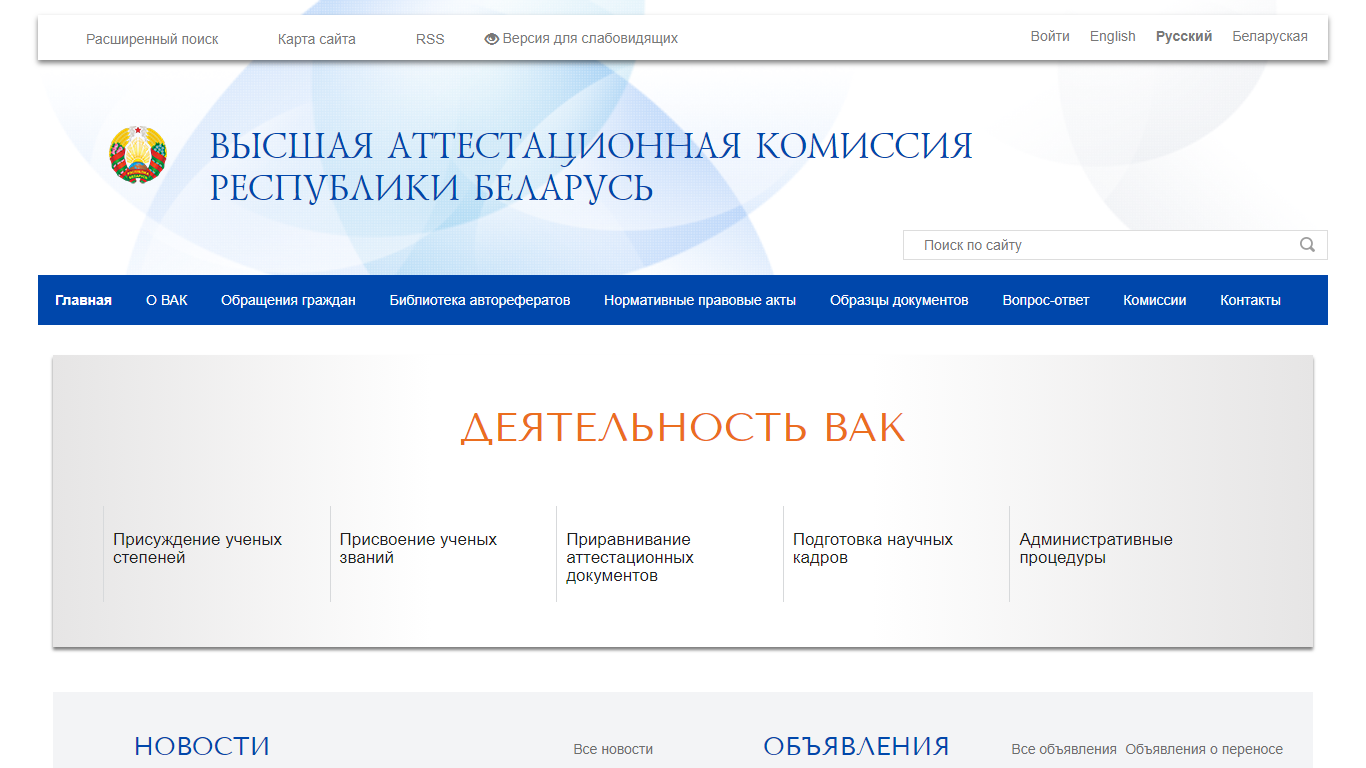The height and width of the screenshot is (768, 1366).
Task: Click Войти to log in
Action: click(x=1050, y=36)
